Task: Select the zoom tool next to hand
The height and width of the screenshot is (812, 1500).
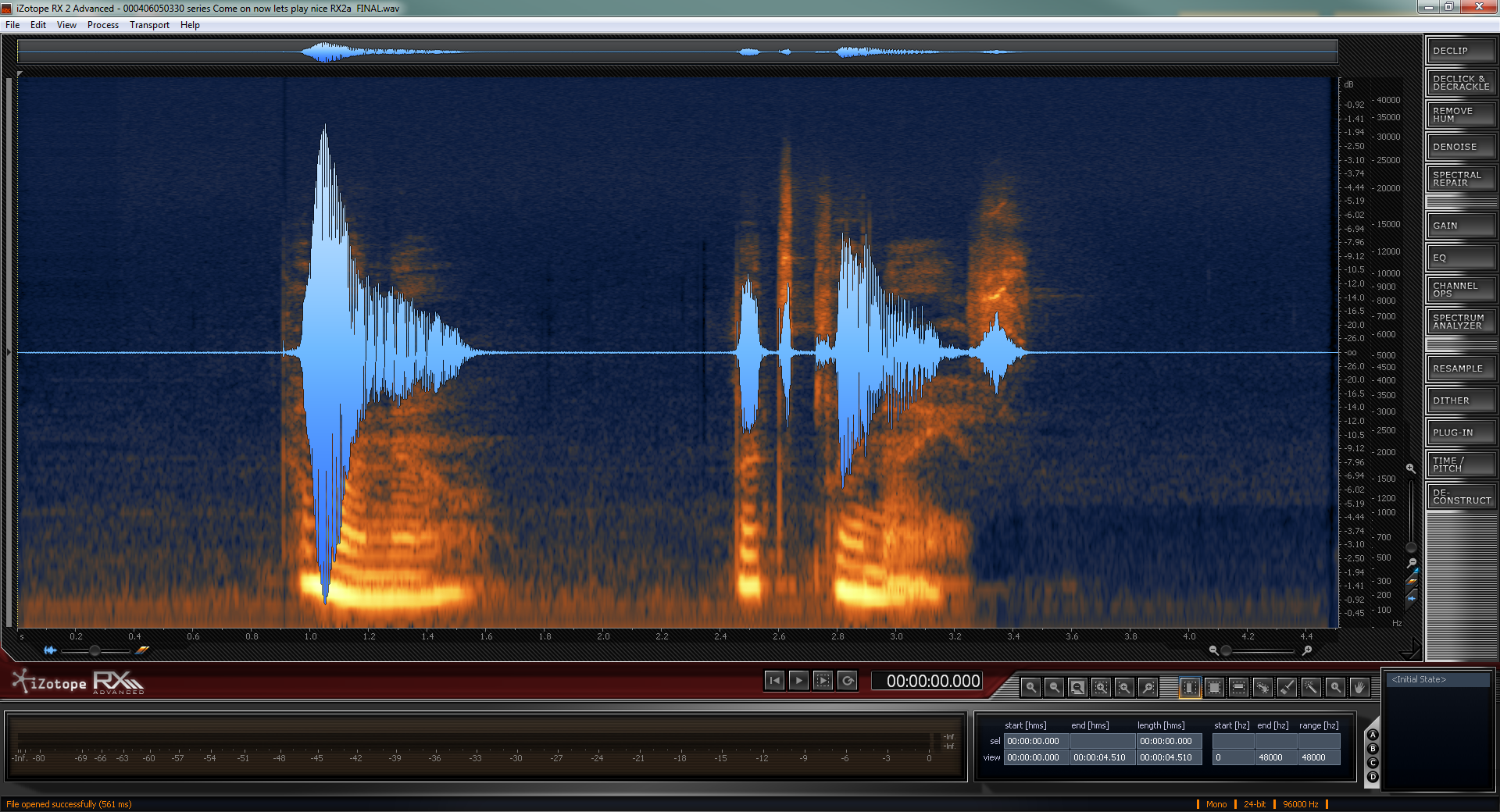Action: coord(1336,687)
